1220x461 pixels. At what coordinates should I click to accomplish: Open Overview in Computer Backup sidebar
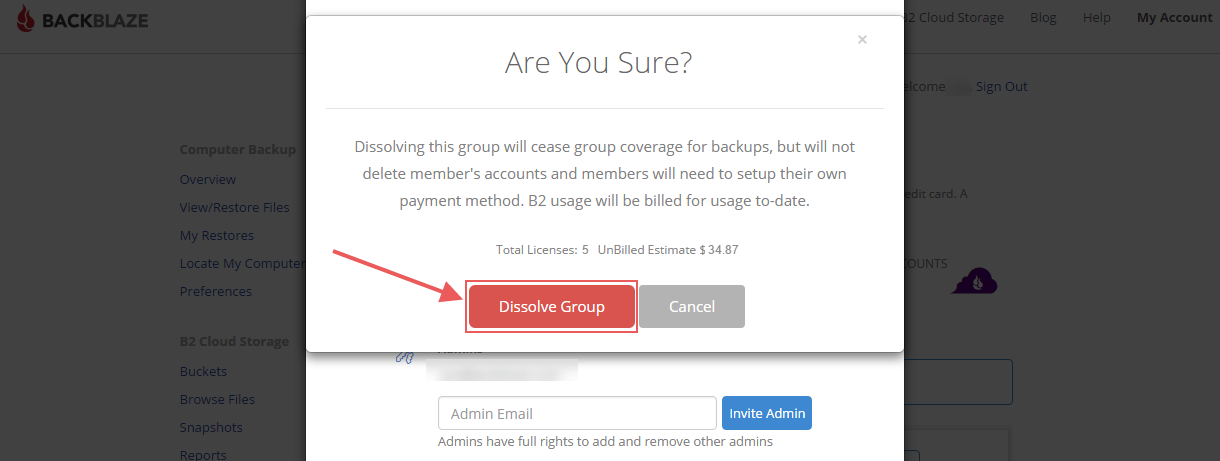click(x=208, y=180)
